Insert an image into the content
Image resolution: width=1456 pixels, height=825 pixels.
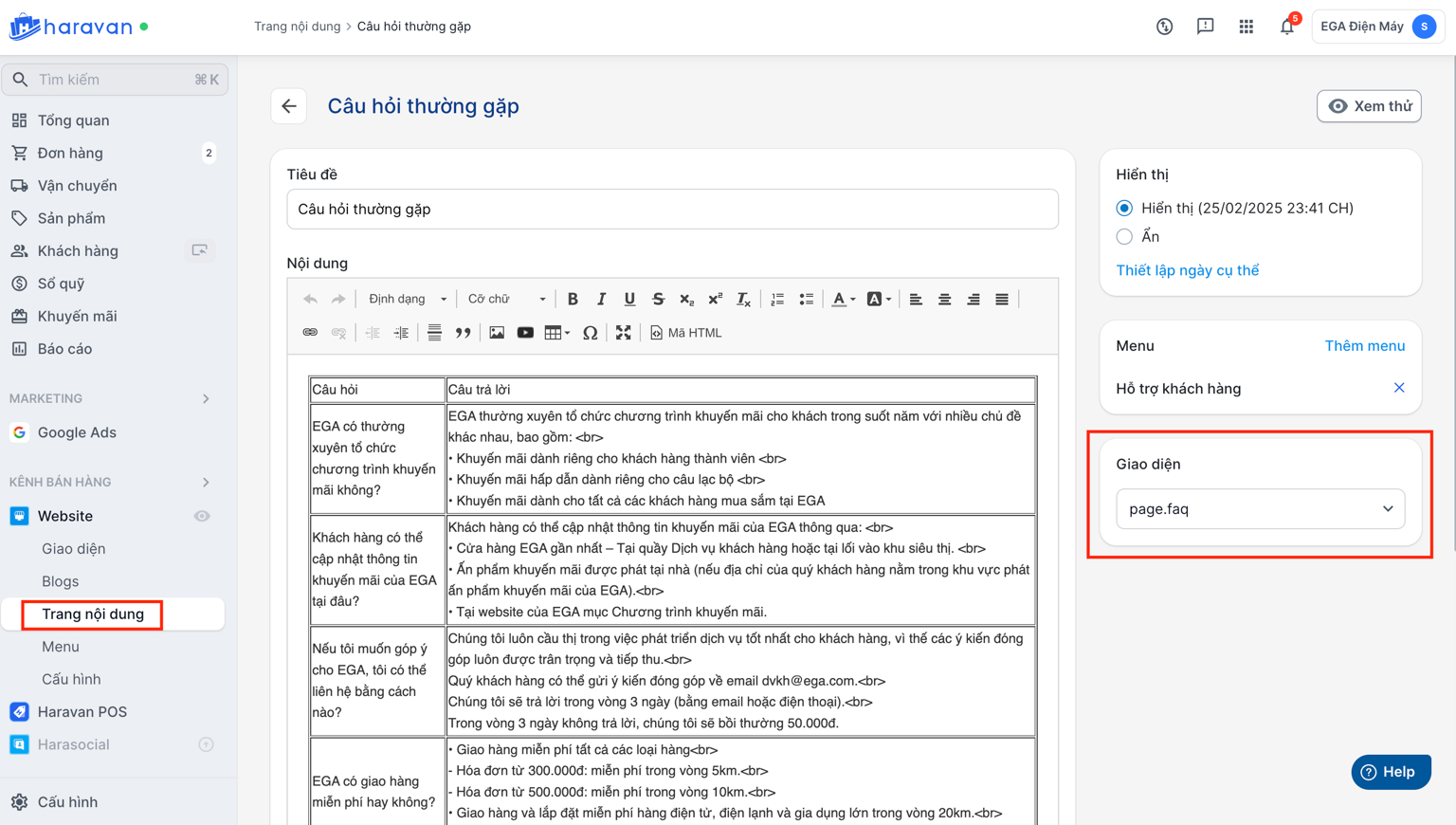[x=497, y=333]
